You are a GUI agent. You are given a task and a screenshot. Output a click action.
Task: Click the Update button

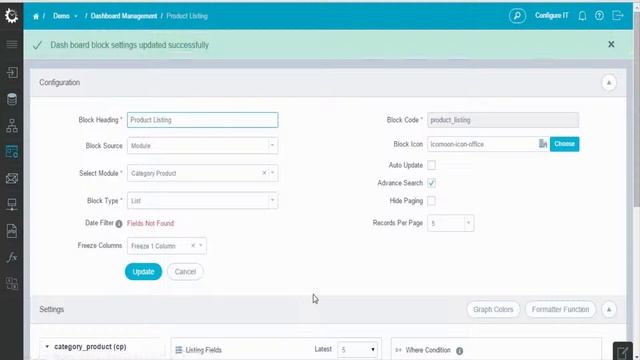click(143, 271)
